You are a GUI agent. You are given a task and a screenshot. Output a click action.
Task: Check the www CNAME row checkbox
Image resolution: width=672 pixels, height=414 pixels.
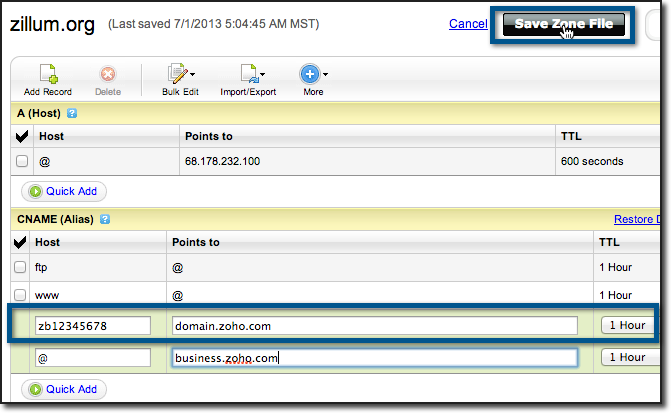tap(20, 295)
